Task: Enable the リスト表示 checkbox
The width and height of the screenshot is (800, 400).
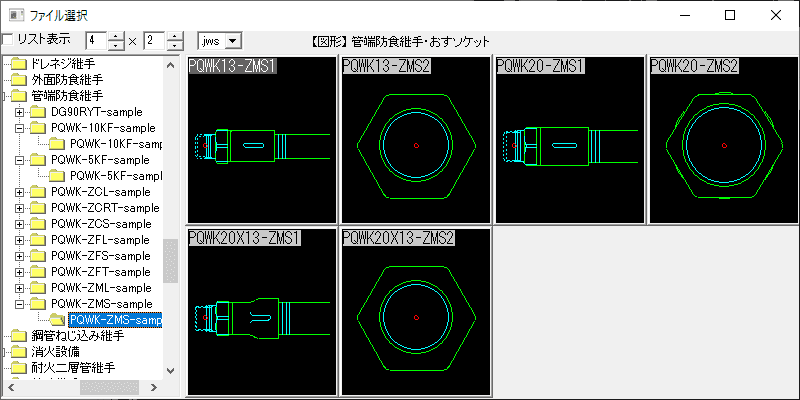Action: pyautogui.click(x=8, y=40)
